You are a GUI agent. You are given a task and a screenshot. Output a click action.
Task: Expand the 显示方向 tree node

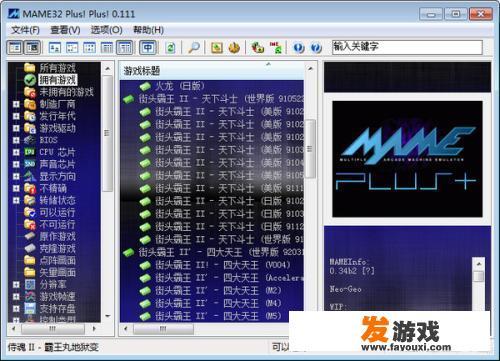pos(16,176)
